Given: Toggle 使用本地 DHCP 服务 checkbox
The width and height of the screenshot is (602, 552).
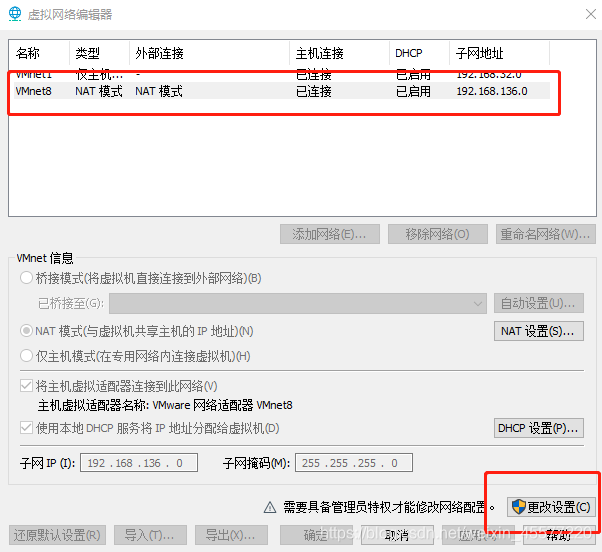Looking at the screenshot, I should click(26, 428).
